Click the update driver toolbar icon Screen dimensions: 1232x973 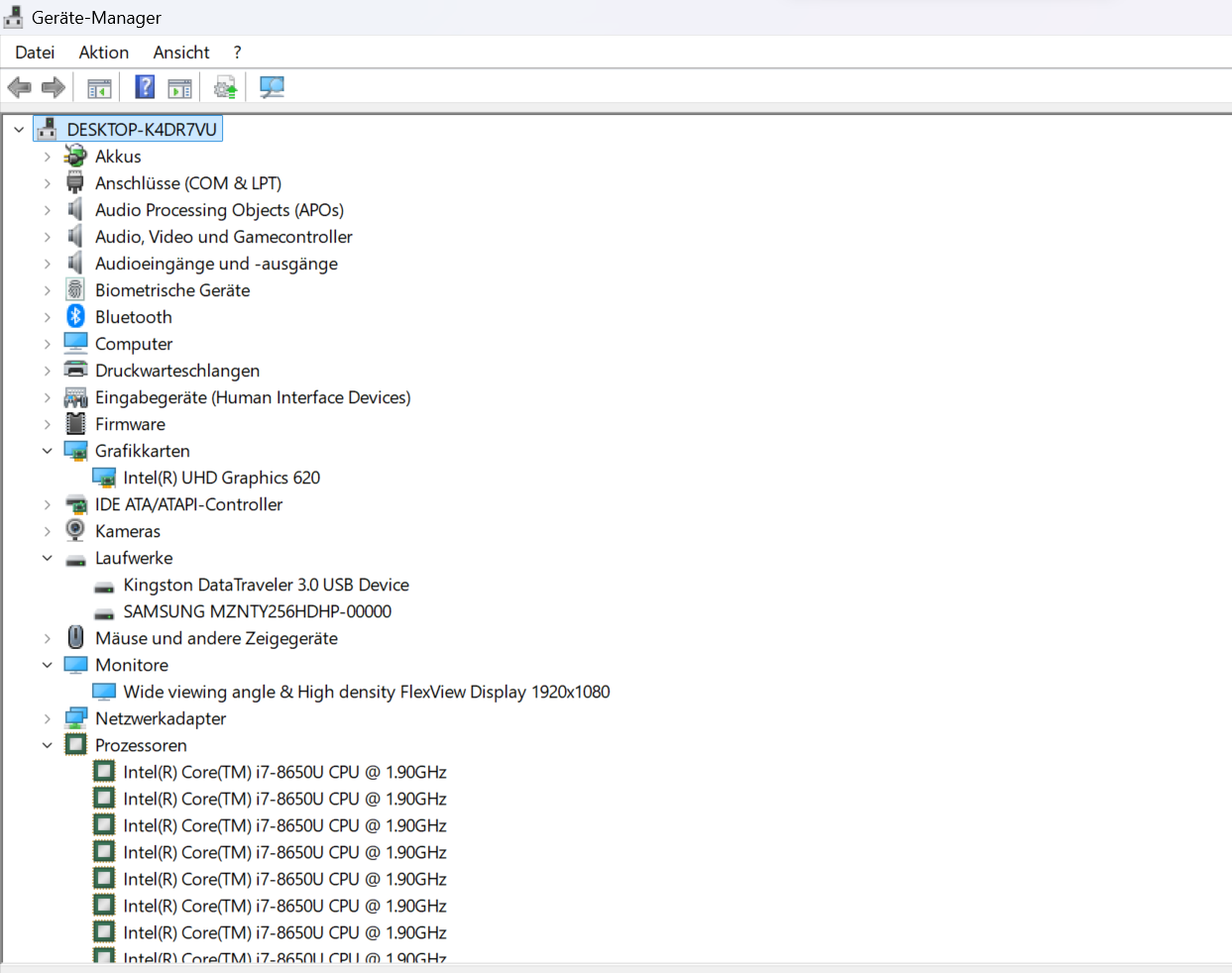point(226,88)
